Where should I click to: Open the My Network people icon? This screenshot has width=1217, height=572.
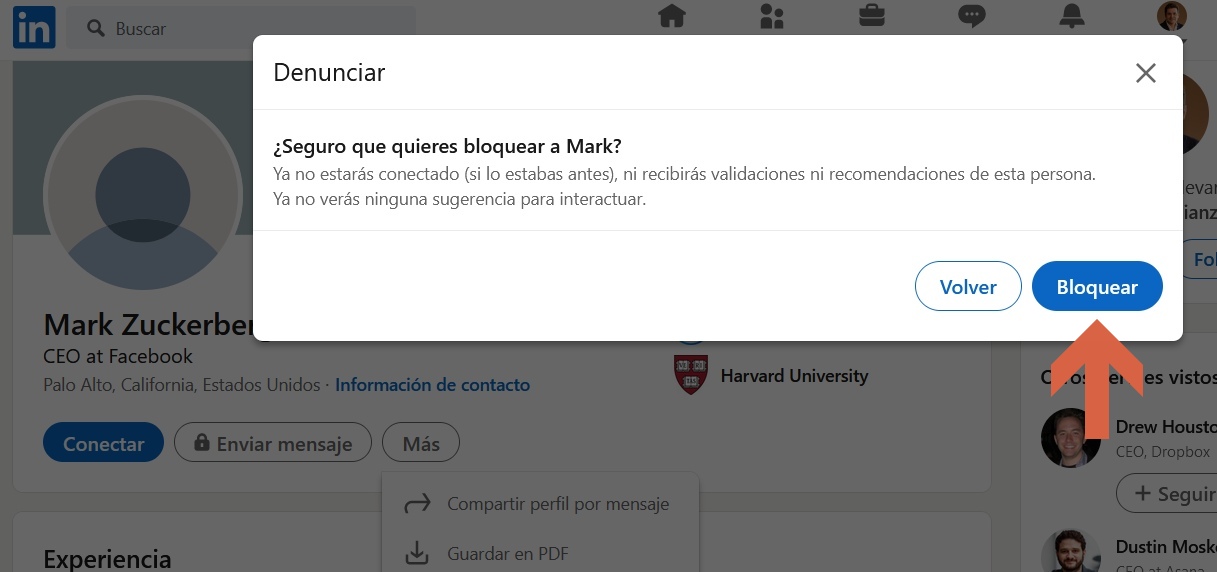pyautogui.click(x=771, y=16)
